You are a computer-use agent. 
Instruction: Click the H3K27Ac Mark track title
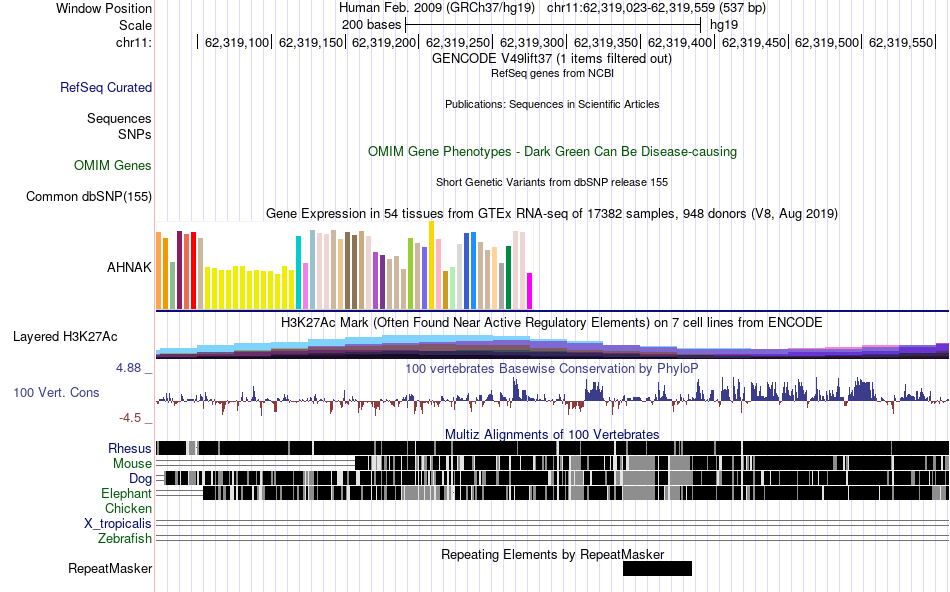point(551,322)
